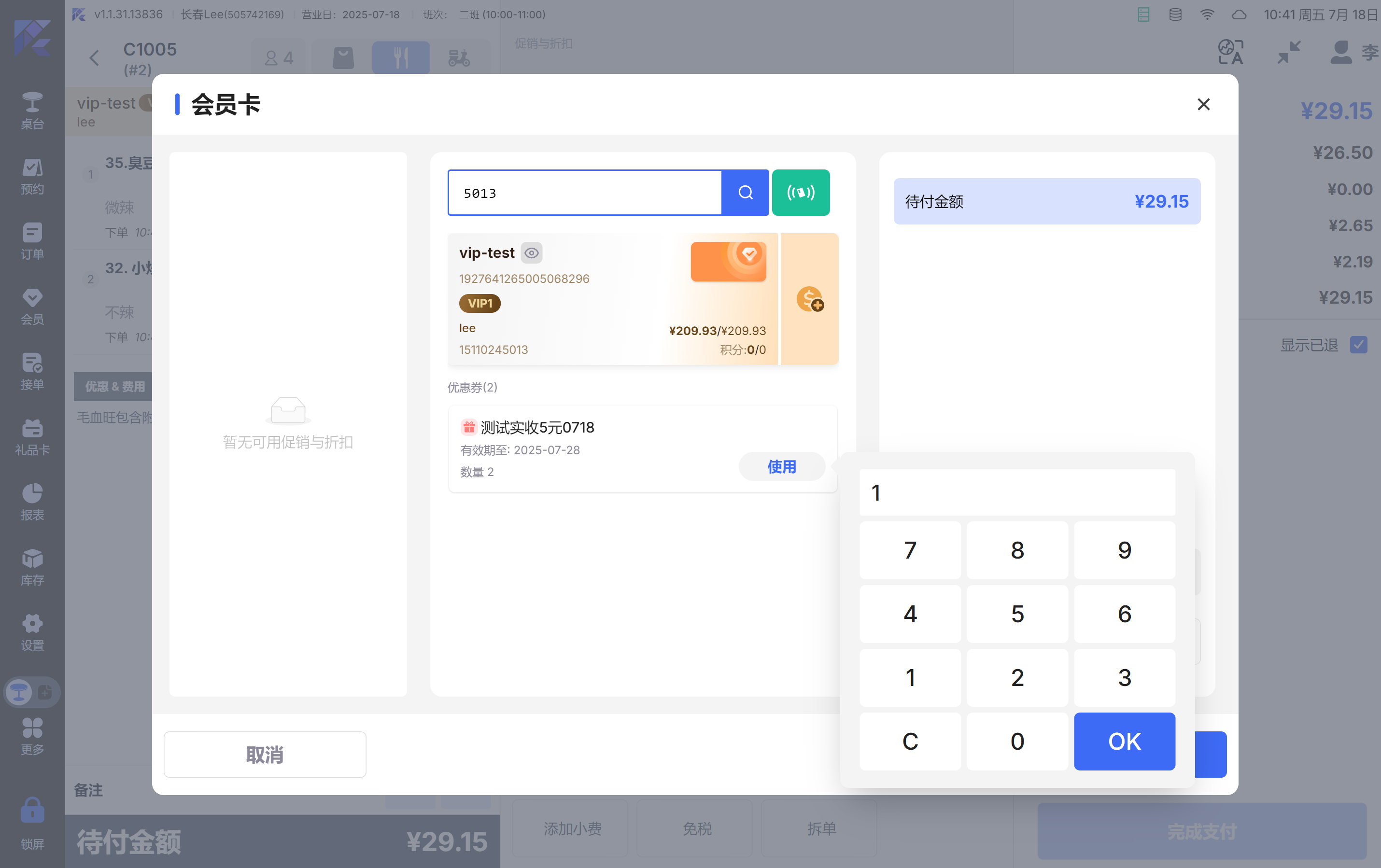Screen dimensions: 1381x868
Task: Open the 会员 members sidebar icon
Action: coord(32,306)
